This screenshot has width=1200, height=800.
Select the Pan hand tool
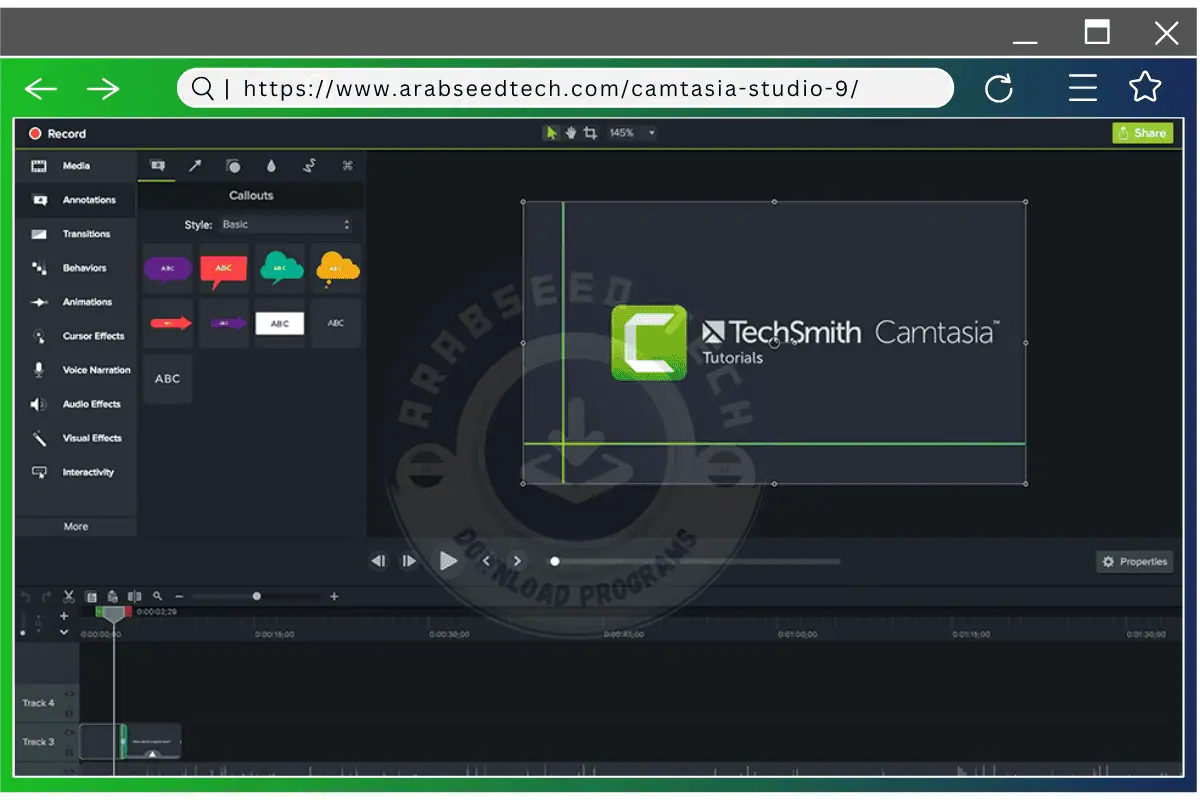(x=569, y=131)
